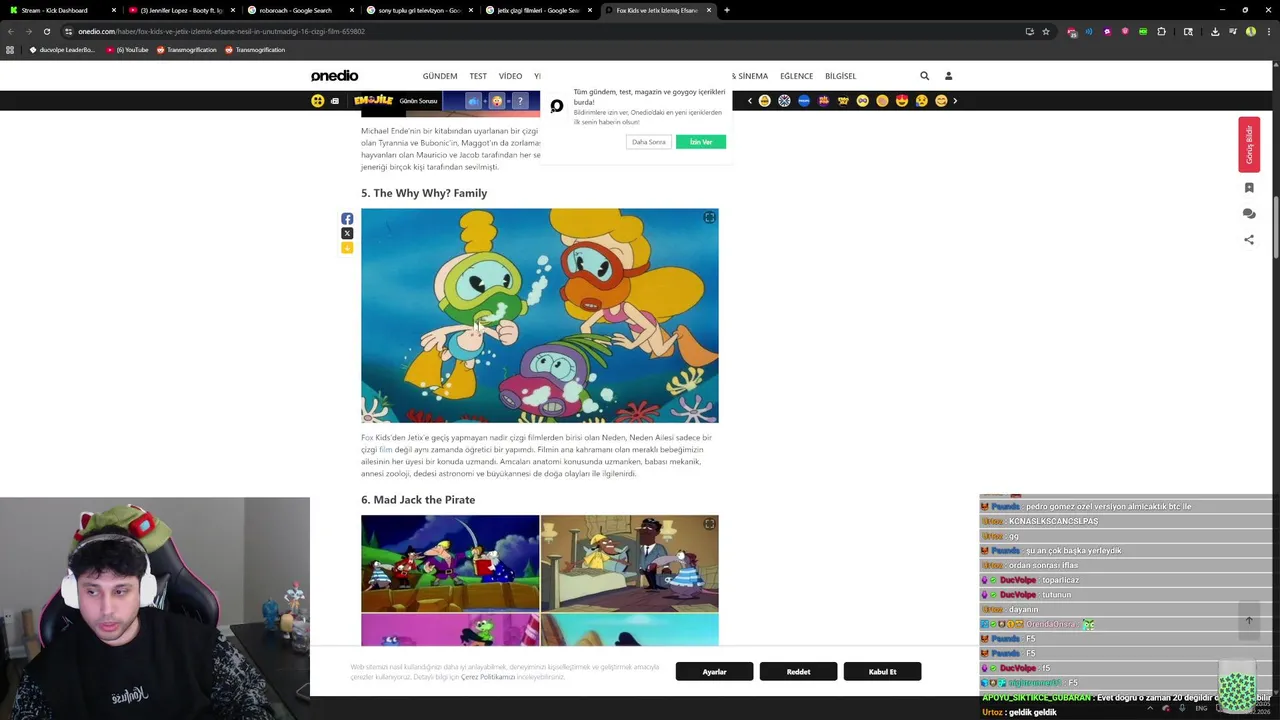Open Chrome downloads icon

[1215, 31]
